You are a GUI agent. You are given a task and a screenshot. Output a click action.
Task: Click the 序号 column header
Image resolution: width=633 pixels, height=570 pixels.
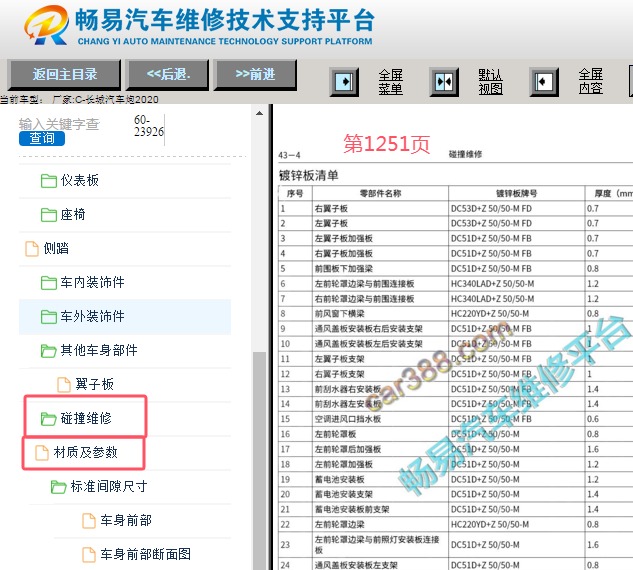(295, 194)
